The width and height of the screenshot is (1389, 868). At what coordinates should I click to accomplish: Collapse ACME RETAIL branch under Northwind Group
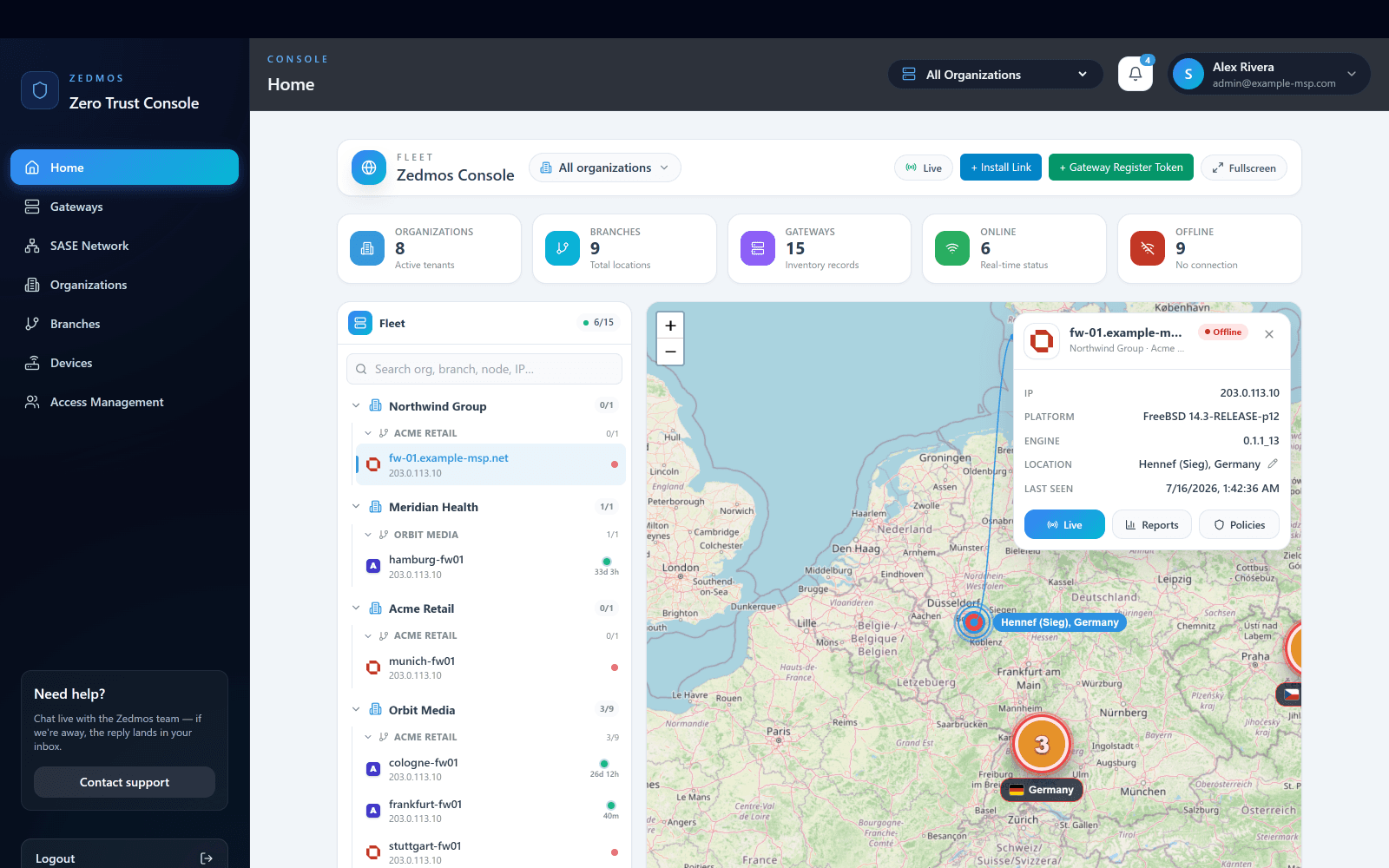[368, 433]
